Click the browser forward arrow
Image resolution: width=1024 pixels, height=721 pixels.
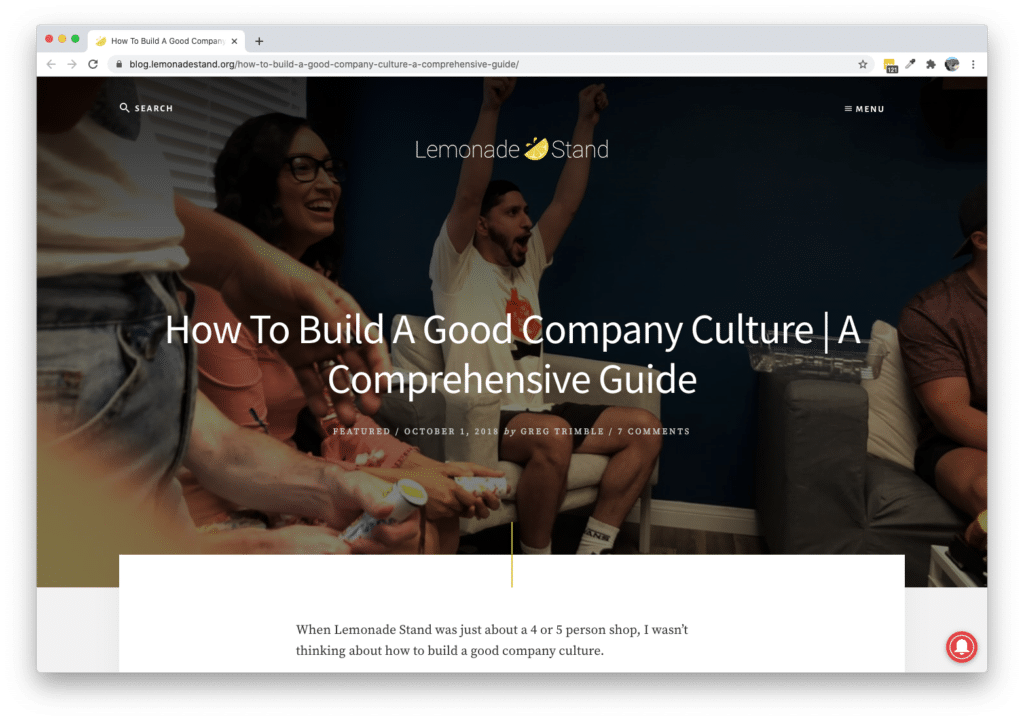click(x=72, y=64)
